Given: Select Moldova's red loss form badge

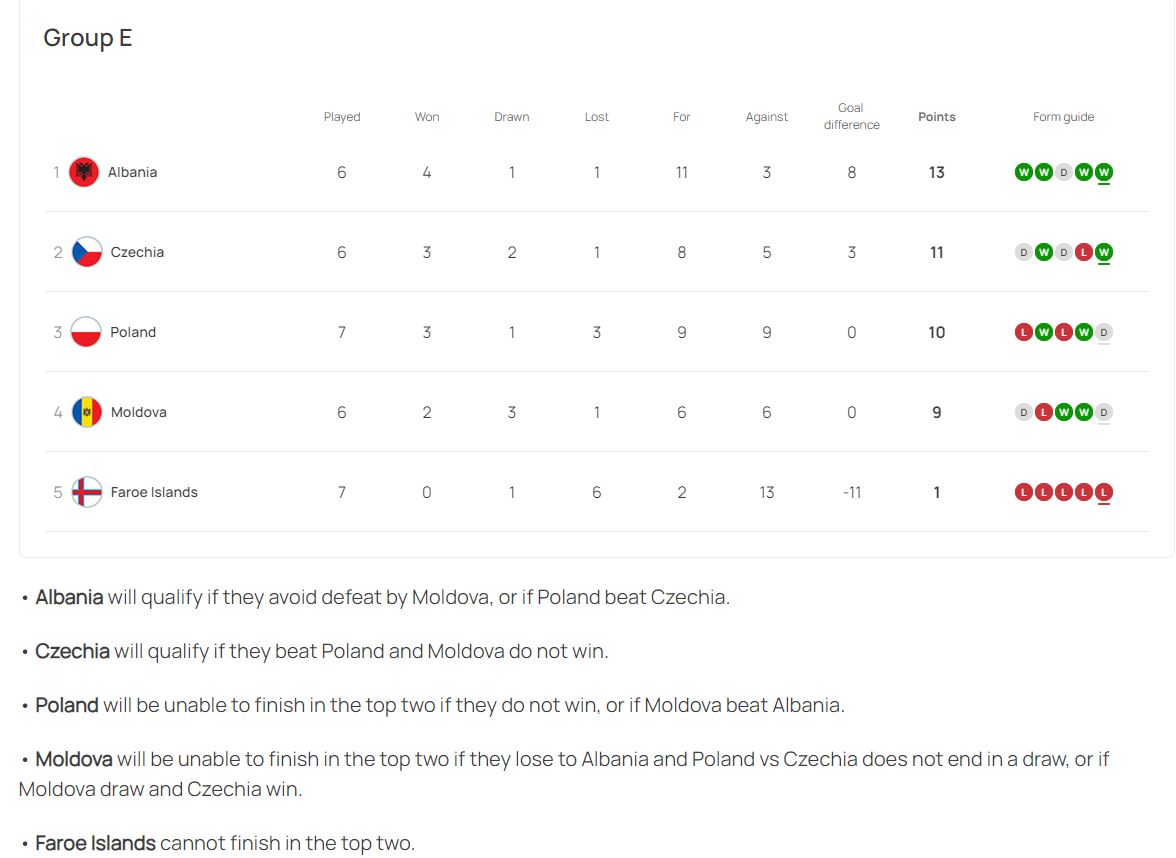Looking at the screenshot, I should pos(1043,412).
